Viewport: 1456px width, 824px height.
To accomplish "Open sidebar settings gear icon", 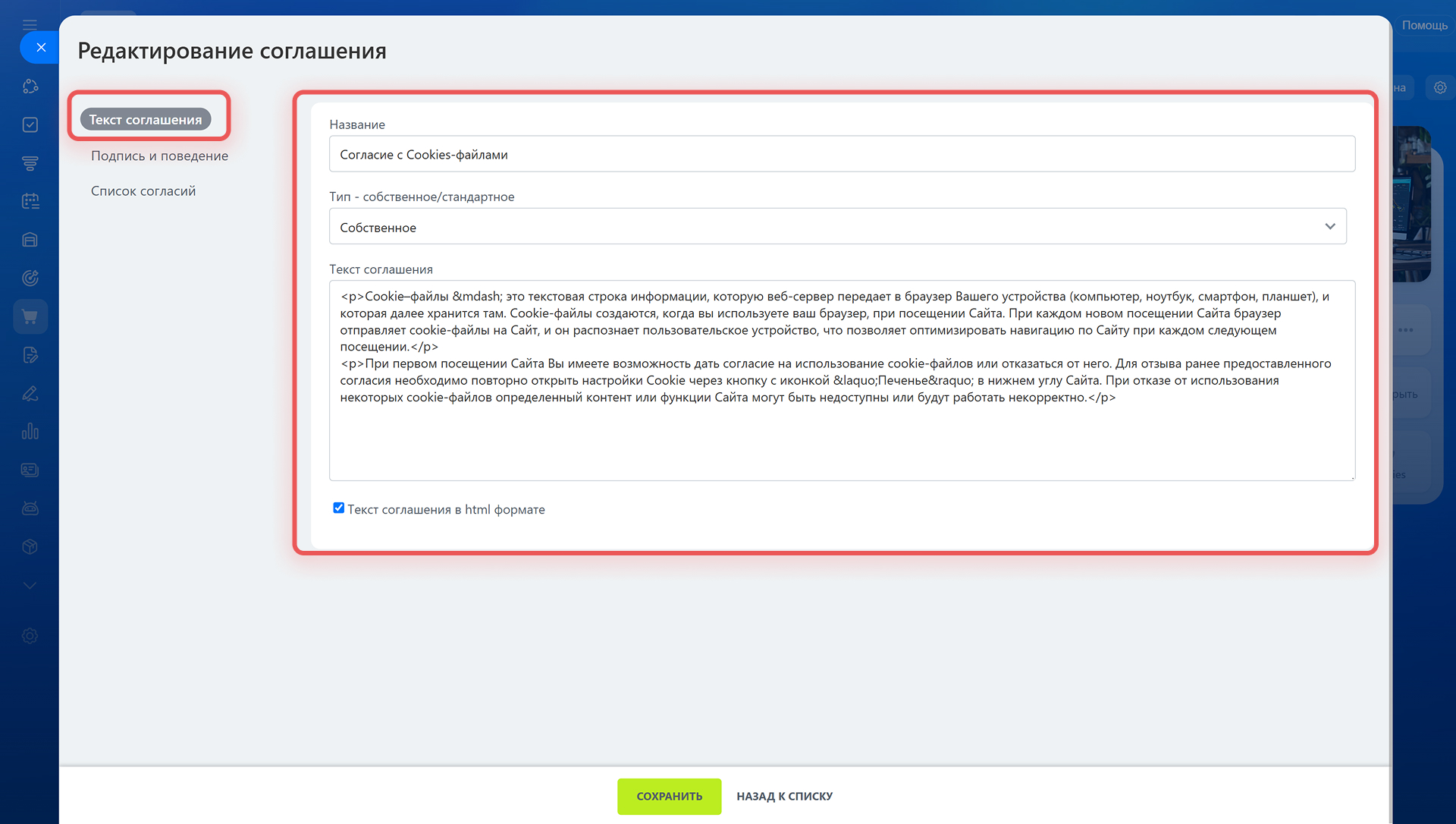I will [x=30, y=636].
